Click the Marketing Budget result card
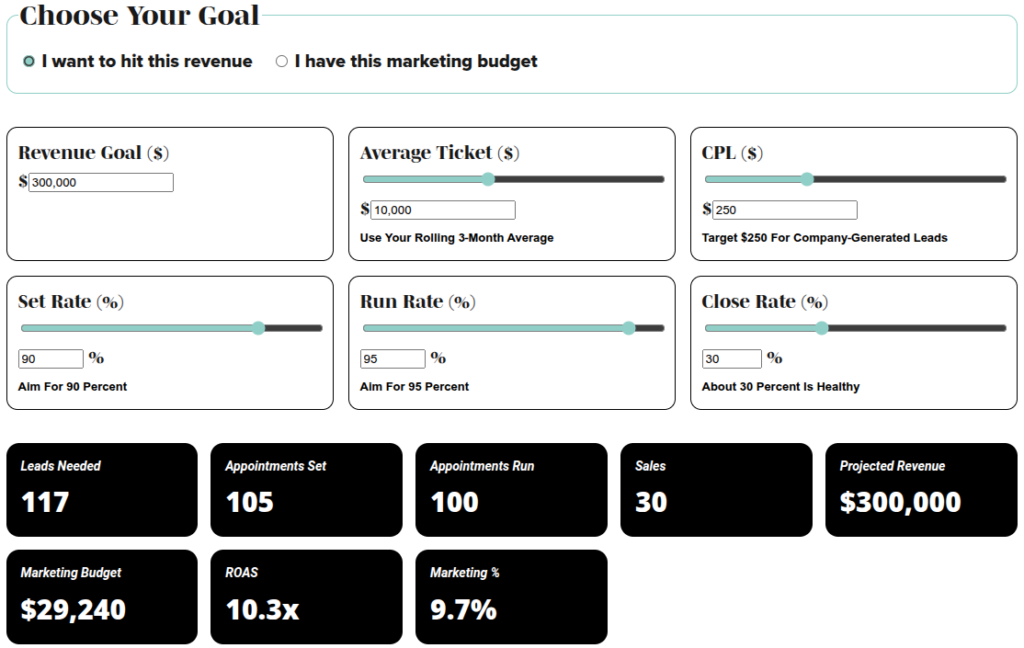Screen dimensions: 1024x648 (102, 596)
